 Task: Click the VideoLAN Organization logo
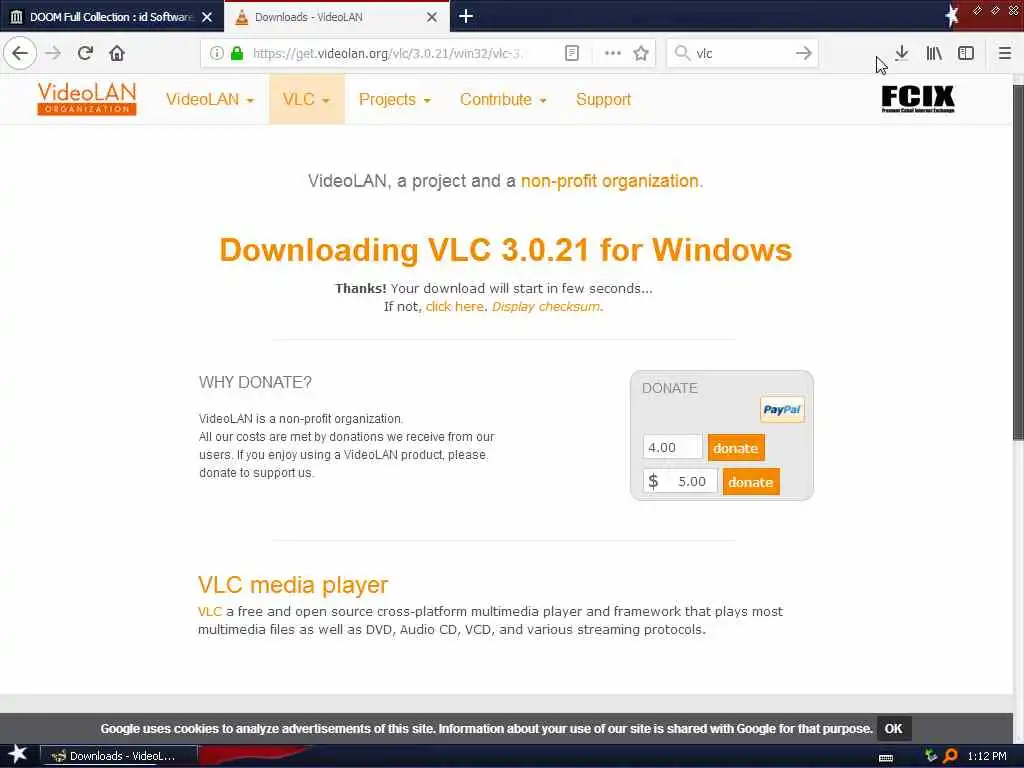click(x=87, y=99)
